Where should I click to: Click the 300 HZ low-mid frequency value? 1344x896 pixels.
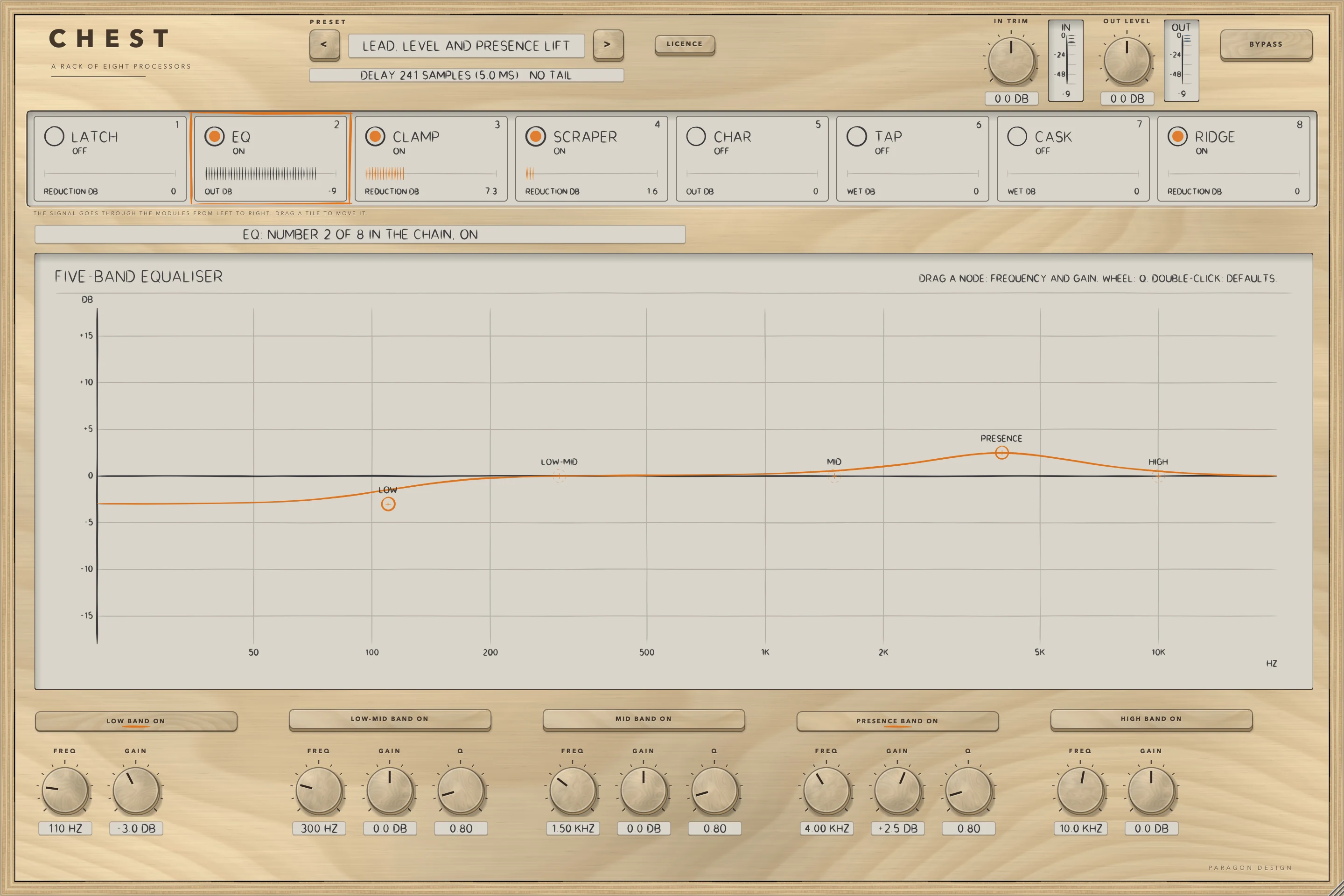[319, 829]
